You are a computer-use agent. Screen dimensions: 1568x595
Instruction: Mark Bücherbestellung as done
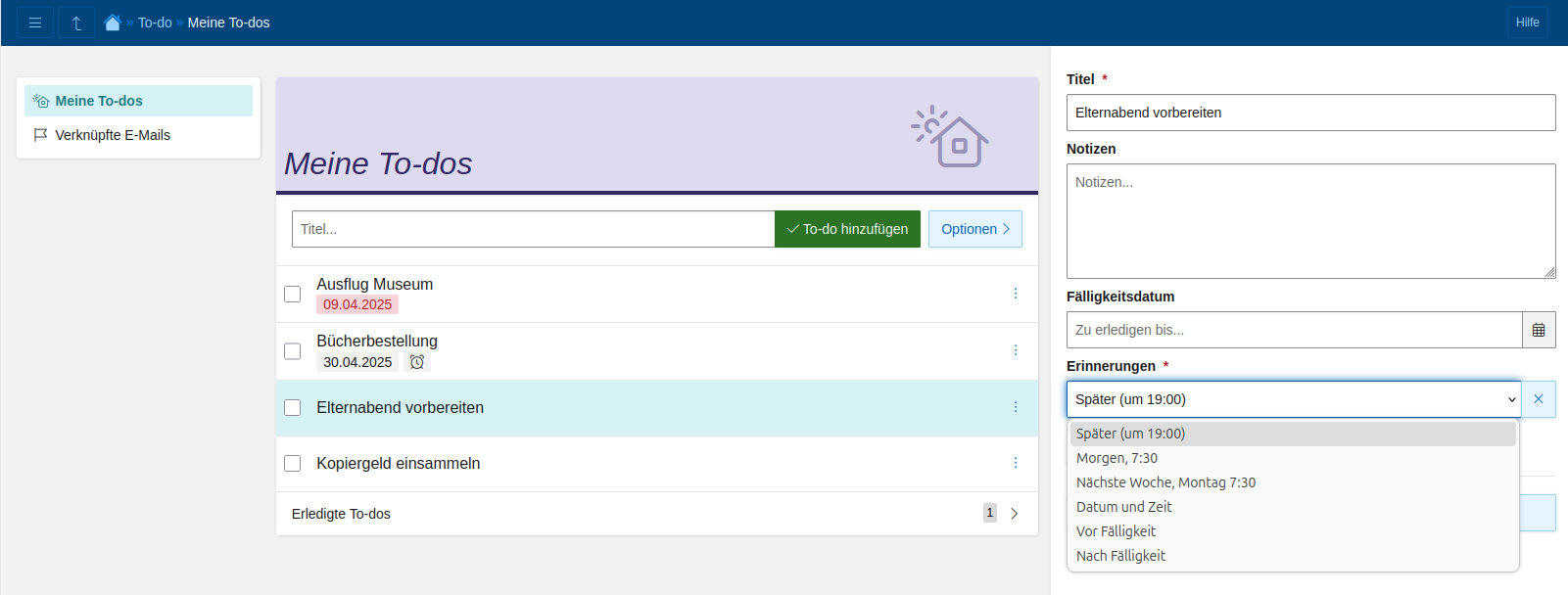tap(292, 351)
